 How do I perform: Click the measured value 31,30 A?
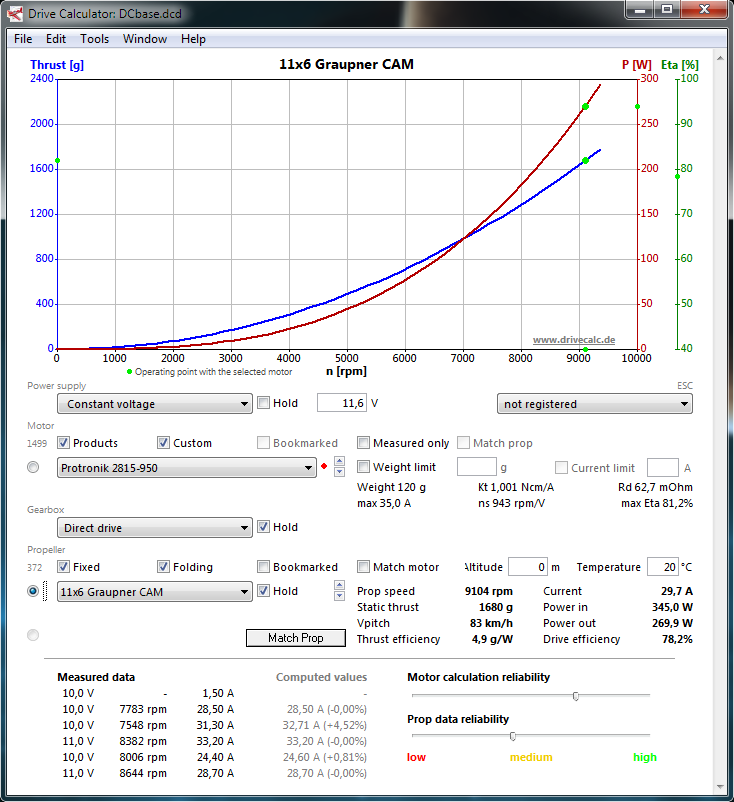pos(215,725)
